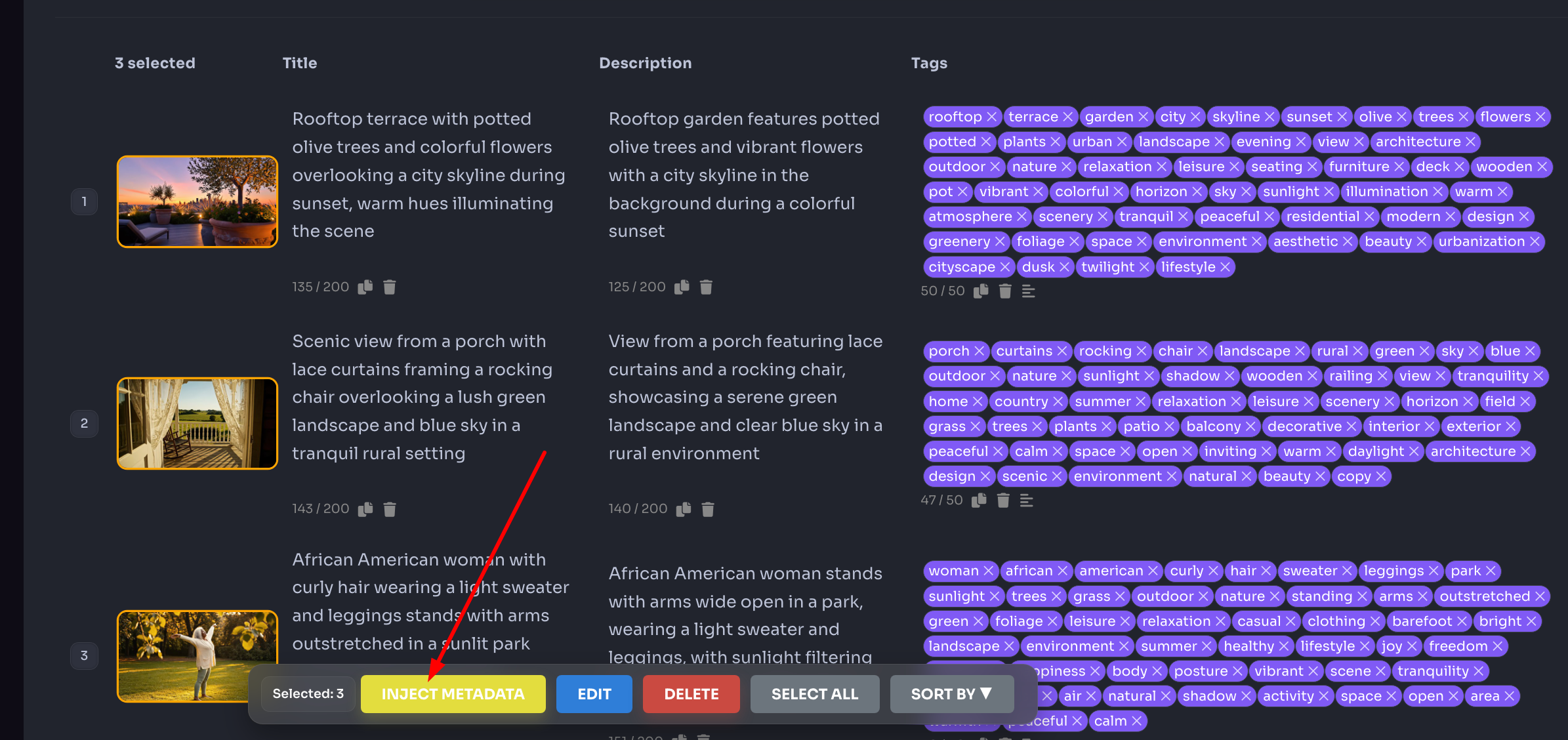1568x740 pixels.
Task: Open the SORT BY dropdown
Action: click(951, 693)
